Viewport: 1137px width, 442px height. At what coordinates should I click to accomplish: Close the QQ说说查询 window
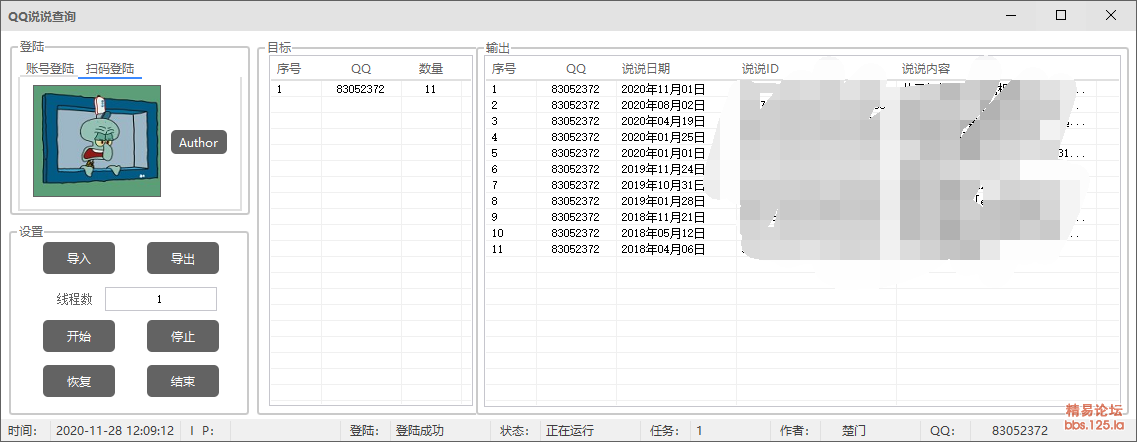(1111, 15)
